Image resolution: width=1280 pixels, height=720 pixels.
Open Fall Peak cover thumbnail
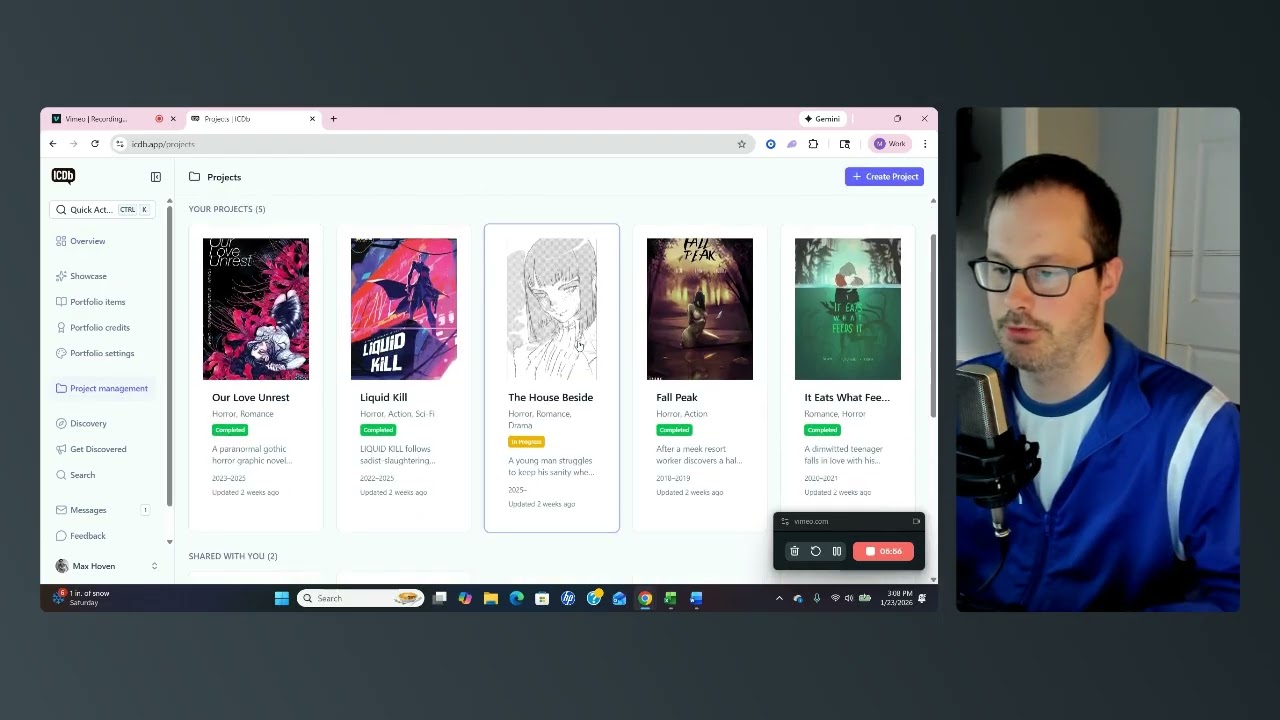700,309
